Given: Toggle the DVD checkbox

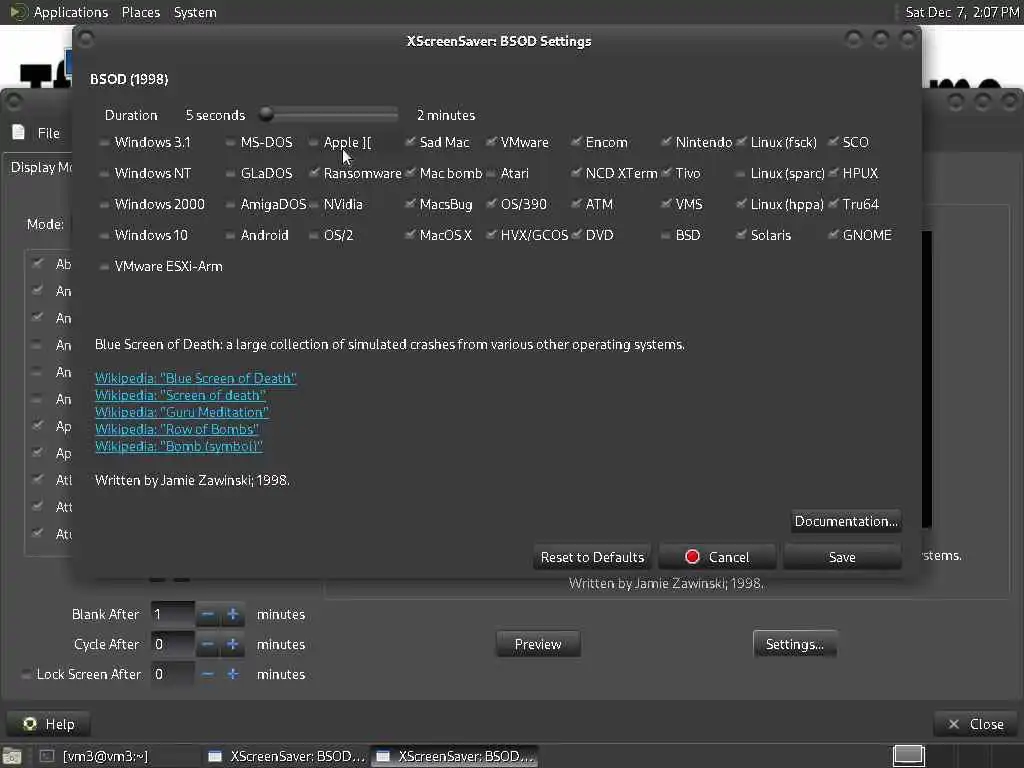Looking at the screenshot, I should pyautogui.click(x=575, y=235).
